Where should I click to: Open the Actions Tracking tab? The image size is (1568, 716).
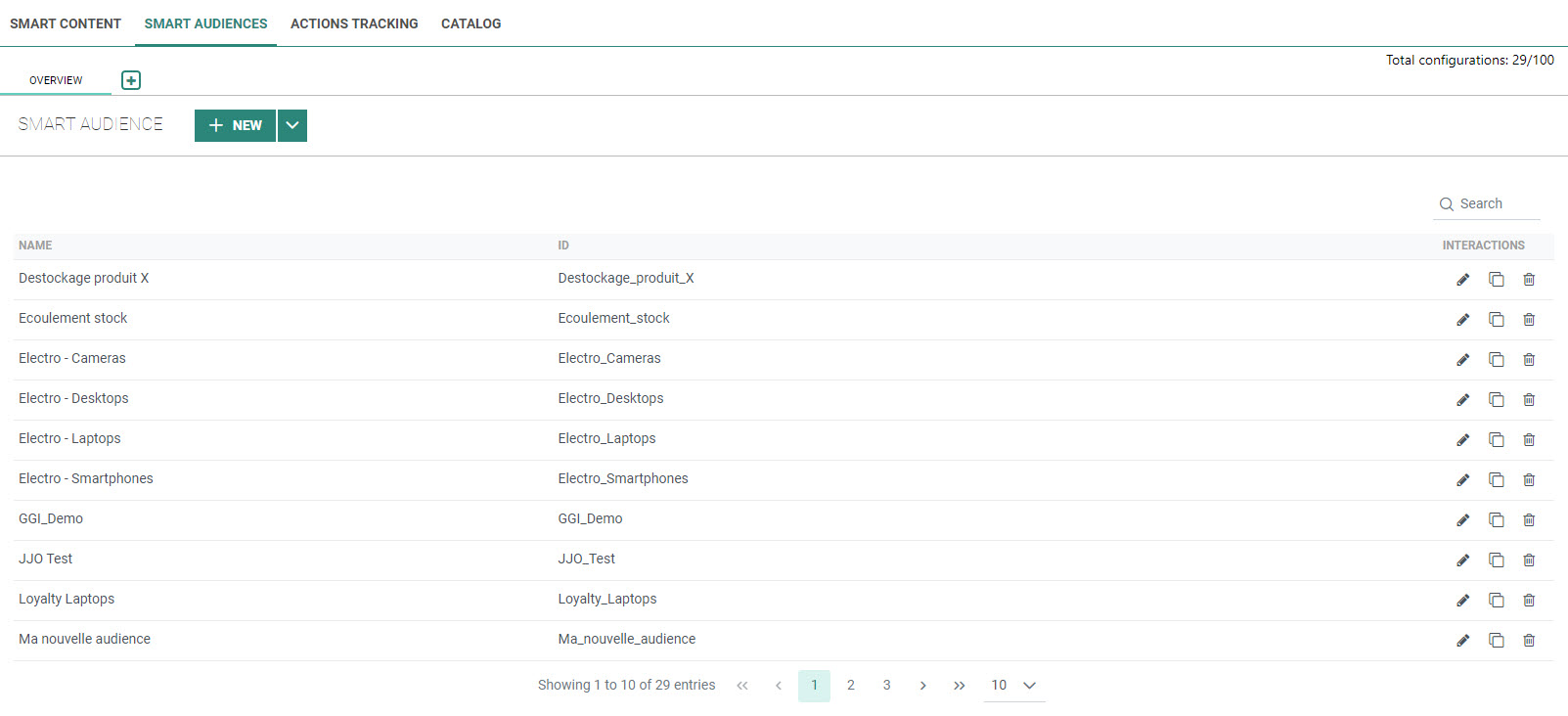(354, 23)
